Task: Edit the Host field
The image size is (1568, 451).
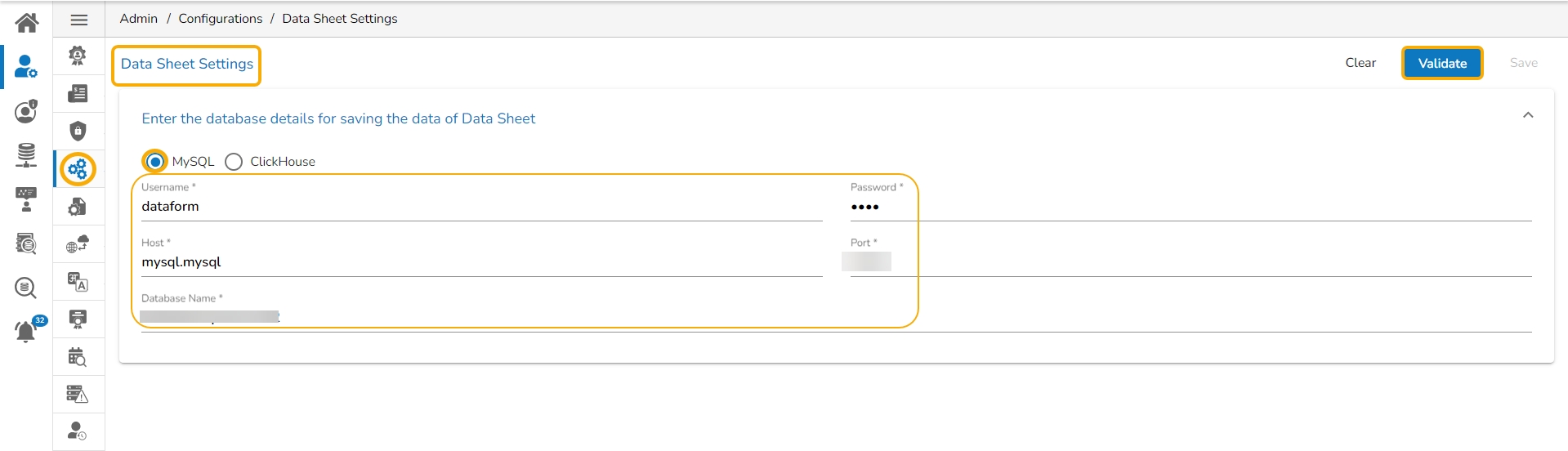Action: 481,262
